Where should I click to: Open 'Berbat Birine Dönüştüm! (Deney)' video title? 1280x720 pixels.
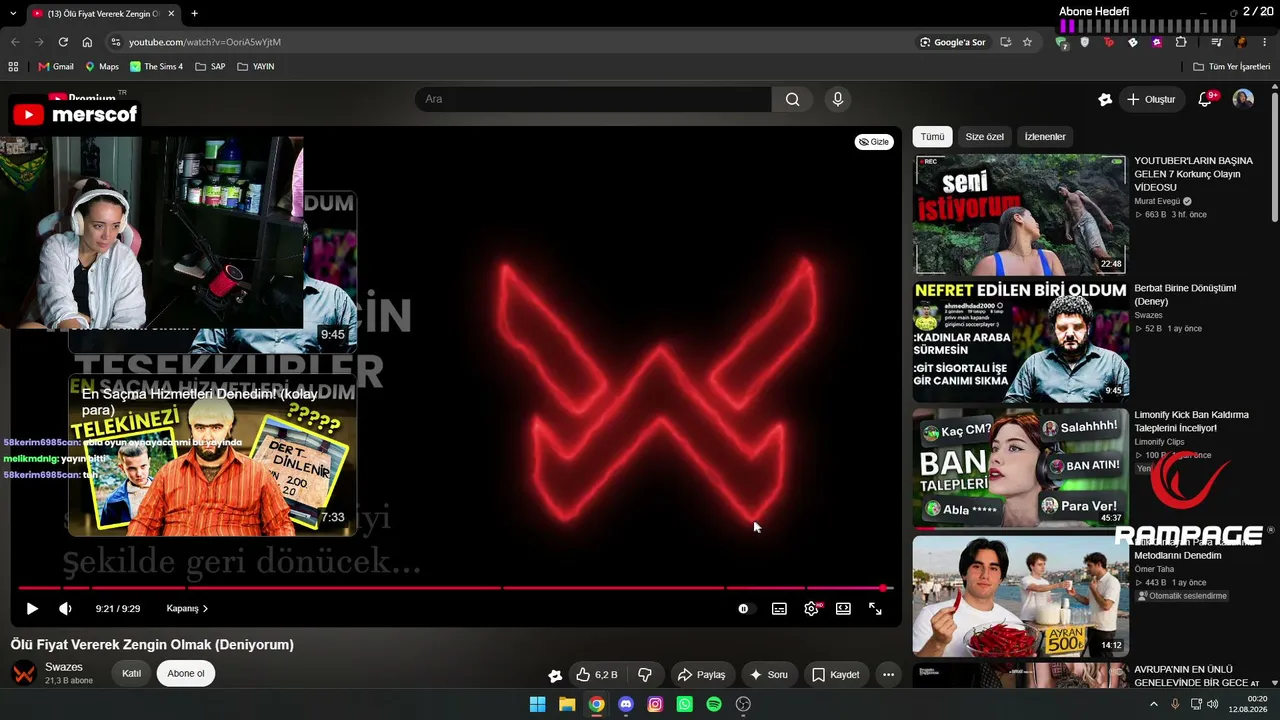(1185, 294)
